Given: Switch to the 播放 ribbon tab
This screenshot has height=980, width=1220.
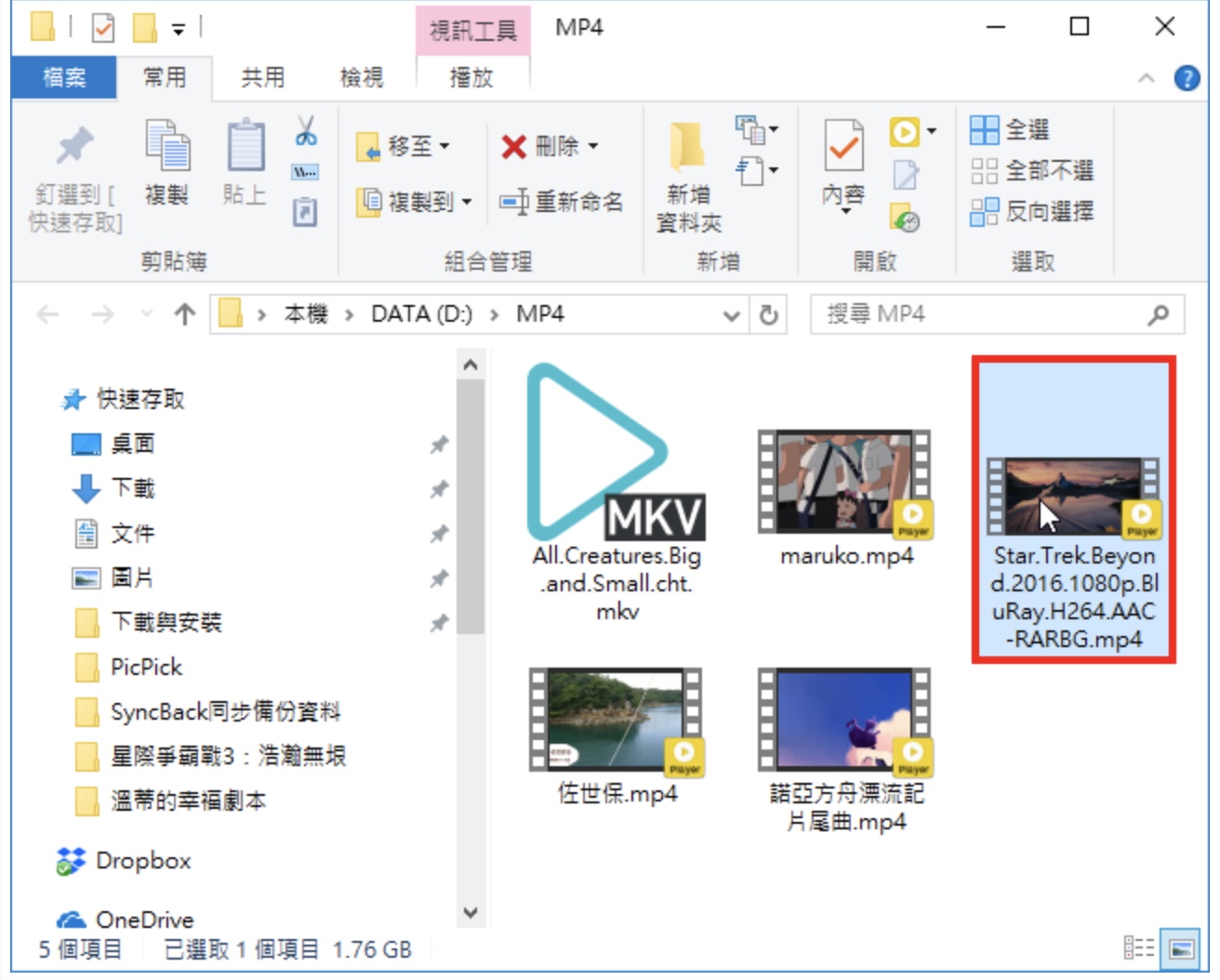Looking at the screenshot, I should 471,77.
